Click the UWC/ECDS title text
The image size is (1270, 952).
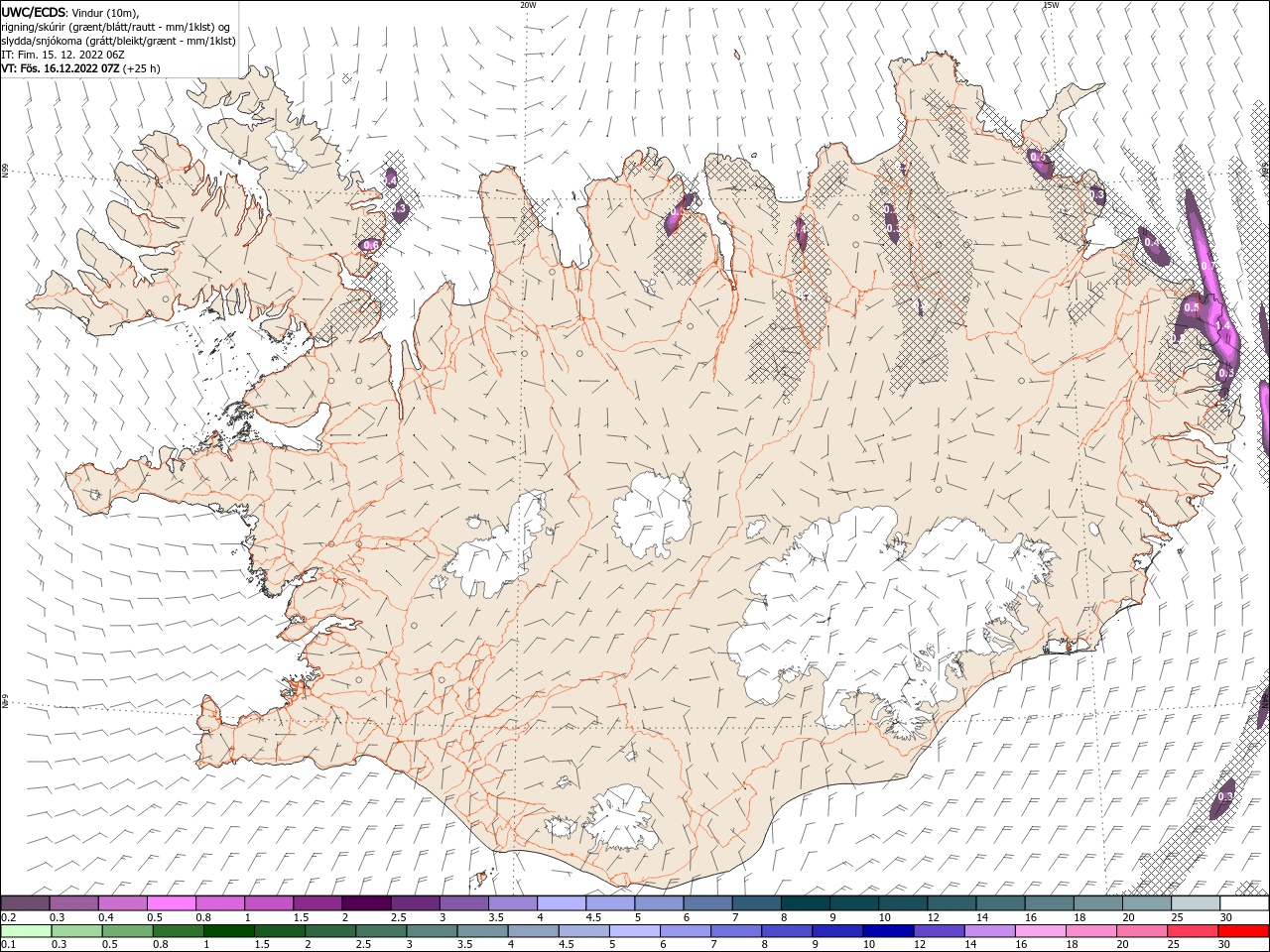[33, 12]
